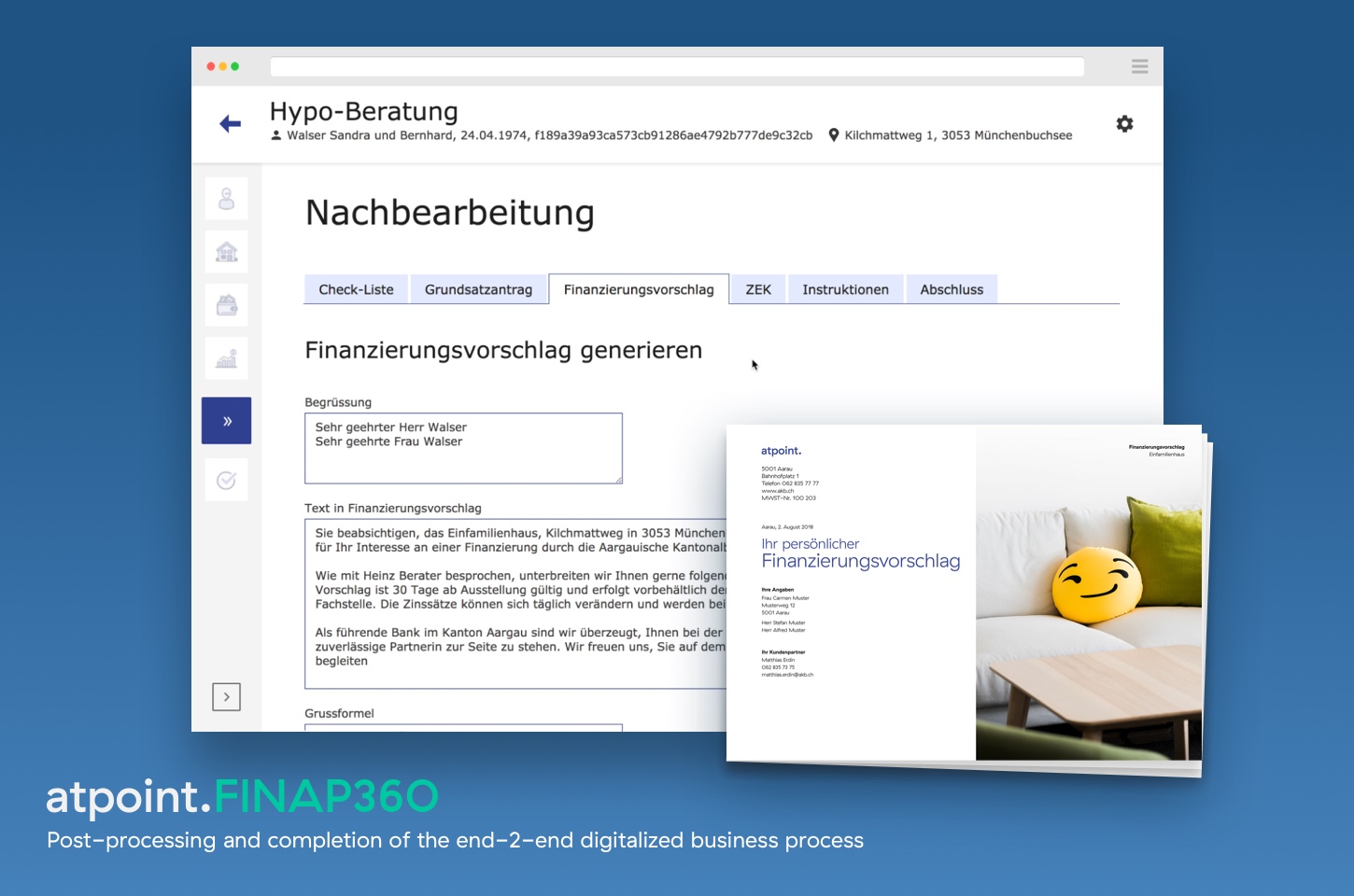Click the Finanzierungsvorschlag generieren heading
1354x896 pixels.
pos(503,350)
